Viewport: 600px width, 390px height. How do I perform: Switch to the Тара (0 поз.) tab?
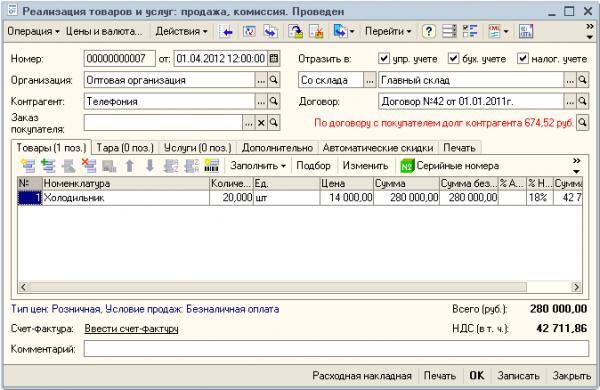125,148
